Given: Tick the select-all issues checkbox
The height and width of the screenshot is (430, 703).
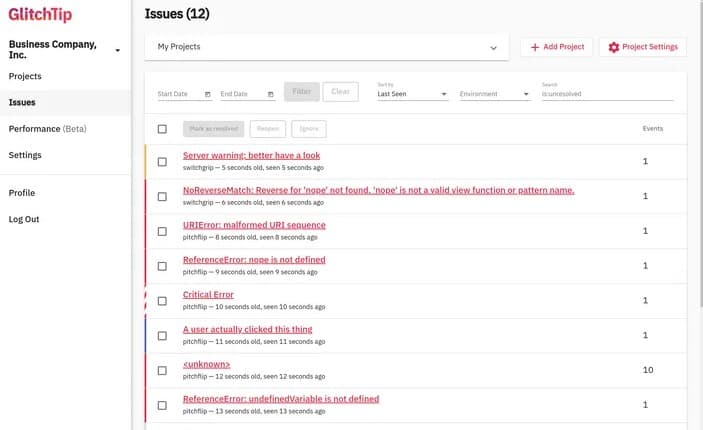Looking at the screenshot, I should [162, 129].
